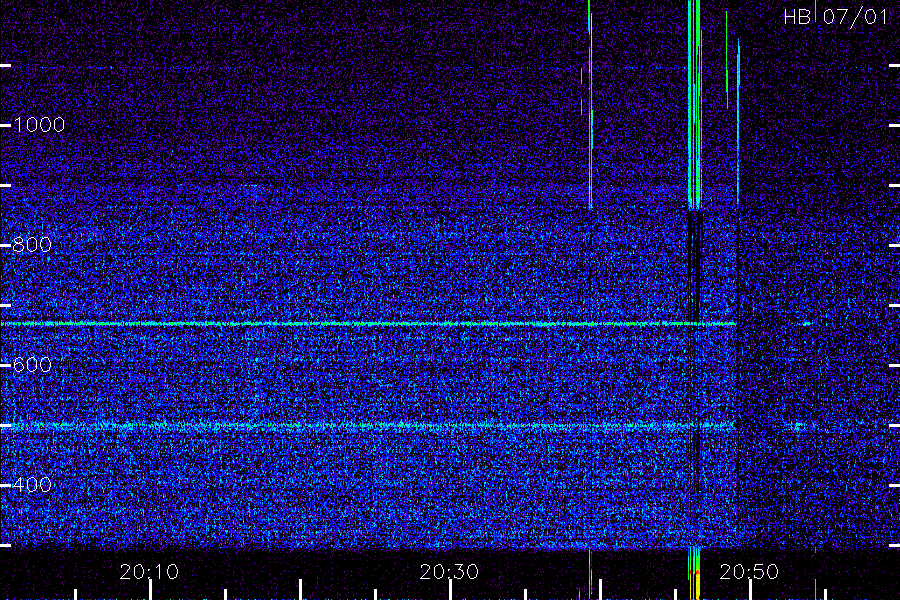Screen dimensions: 900x600
Task: Select the 1000 frequency axis label
Action: (x=39, y=125)
